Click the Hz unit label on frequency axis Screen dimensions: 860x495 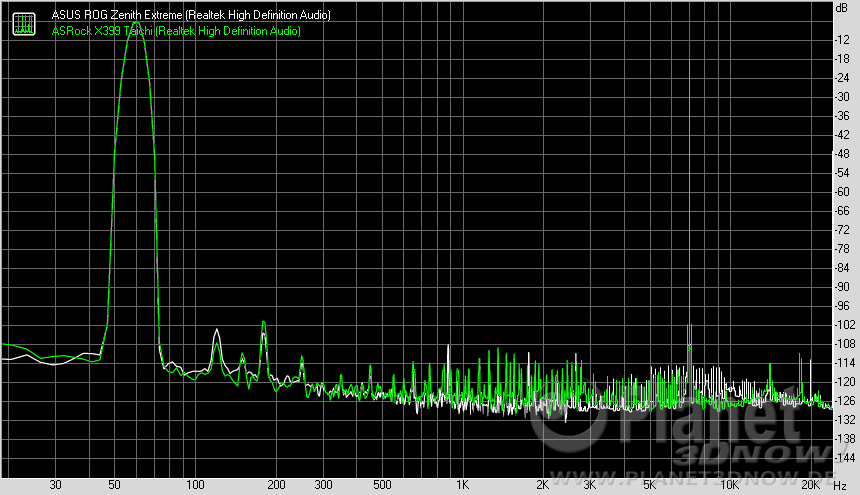click(840, 486)
